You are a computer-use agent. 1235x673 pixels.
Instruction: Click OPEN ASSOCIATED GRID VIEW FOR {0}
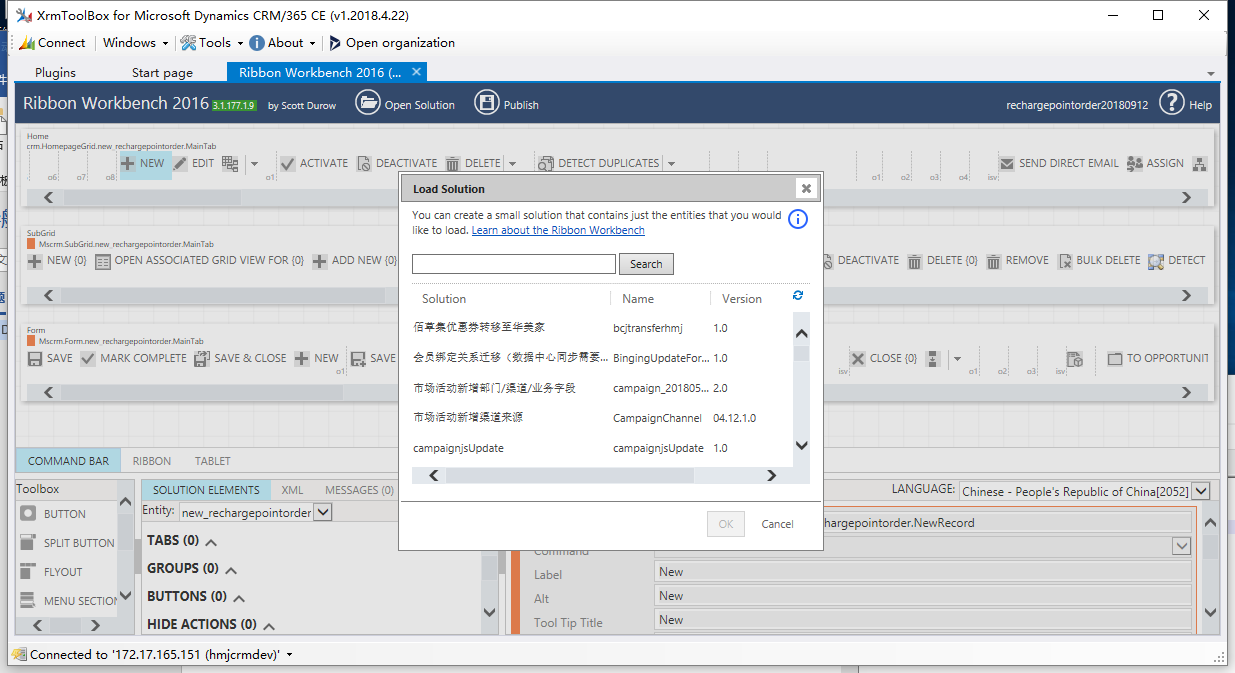199,260
